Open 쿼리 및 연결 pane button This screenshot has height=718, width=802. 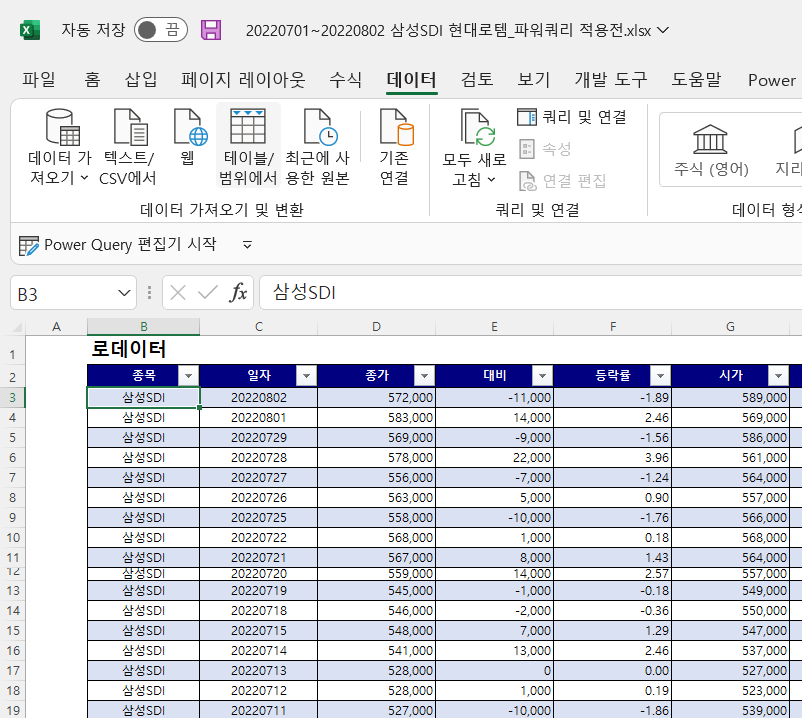pos(572,117)
